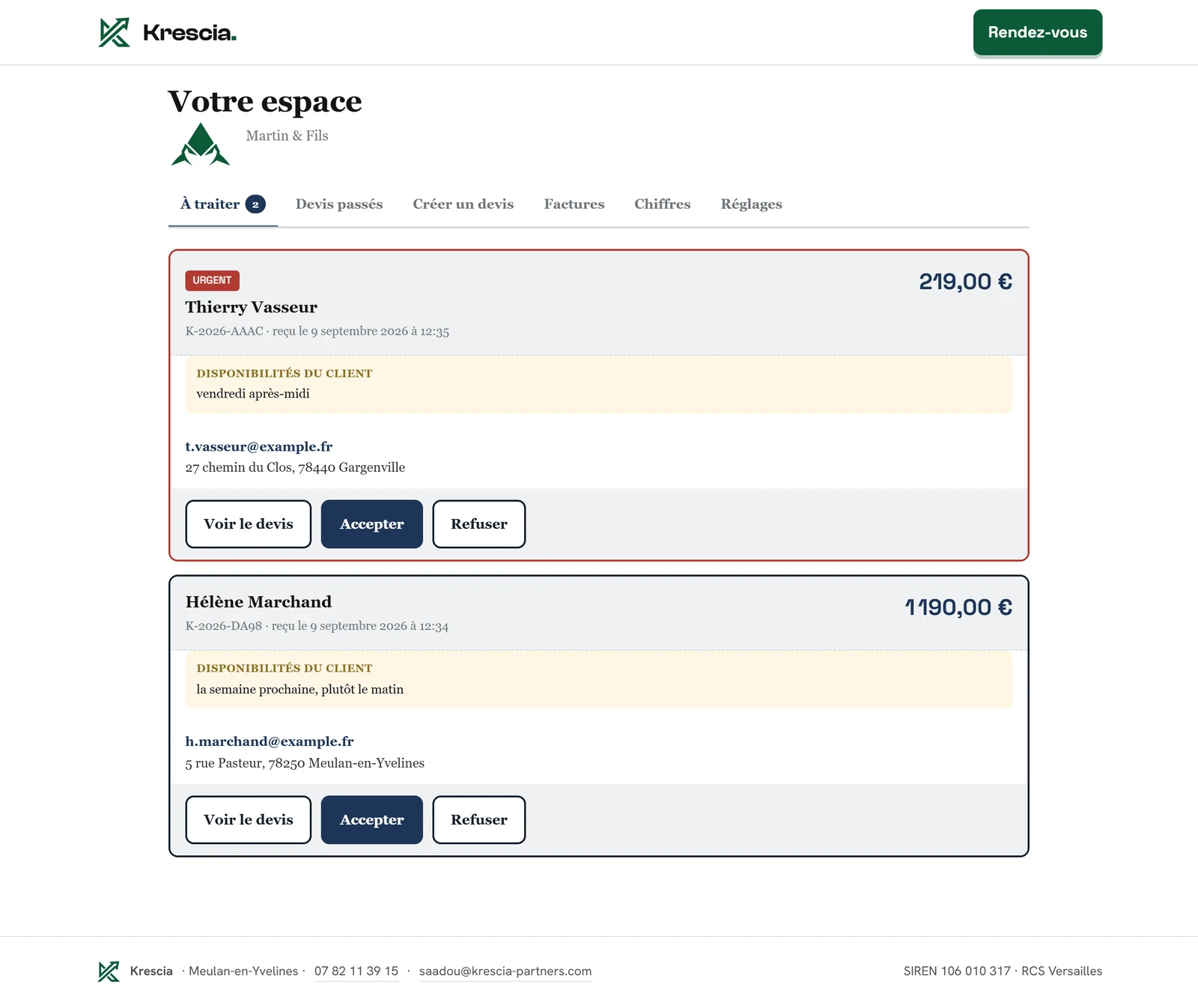The height and width of the screenshot is (1008, 1198).
Task: Switch to the Devis passés tab
Action: [x=339, y=204]
